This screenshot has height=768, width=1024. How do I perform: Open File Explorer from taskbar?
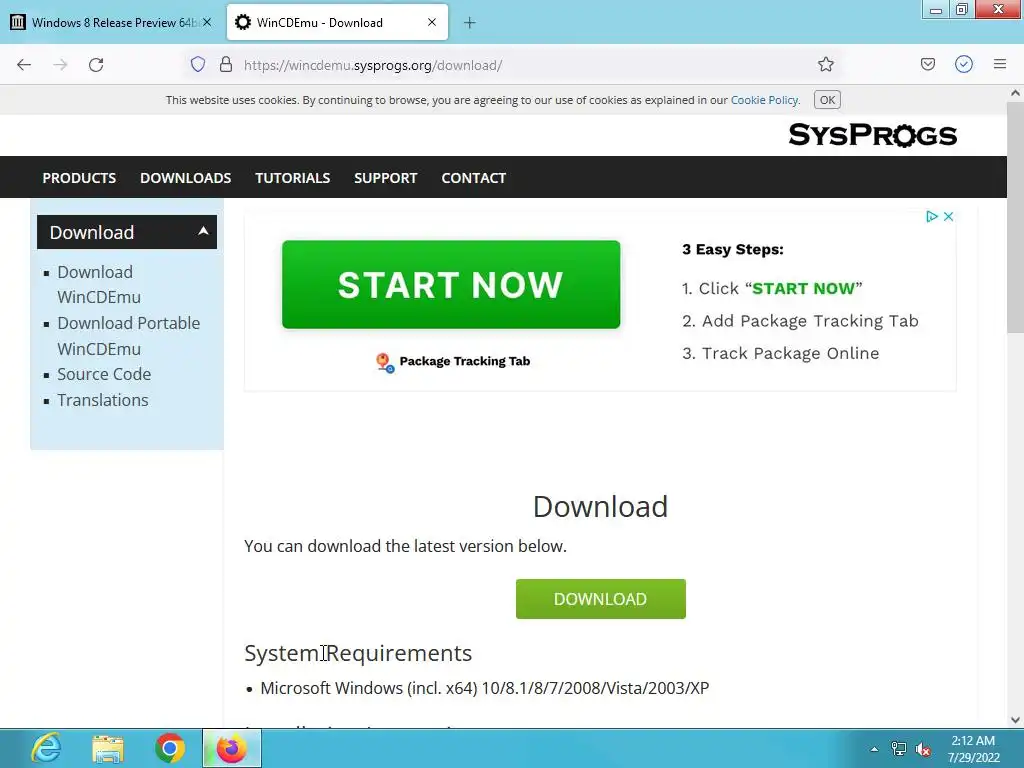pyautogui.click(x=108, y=748)
